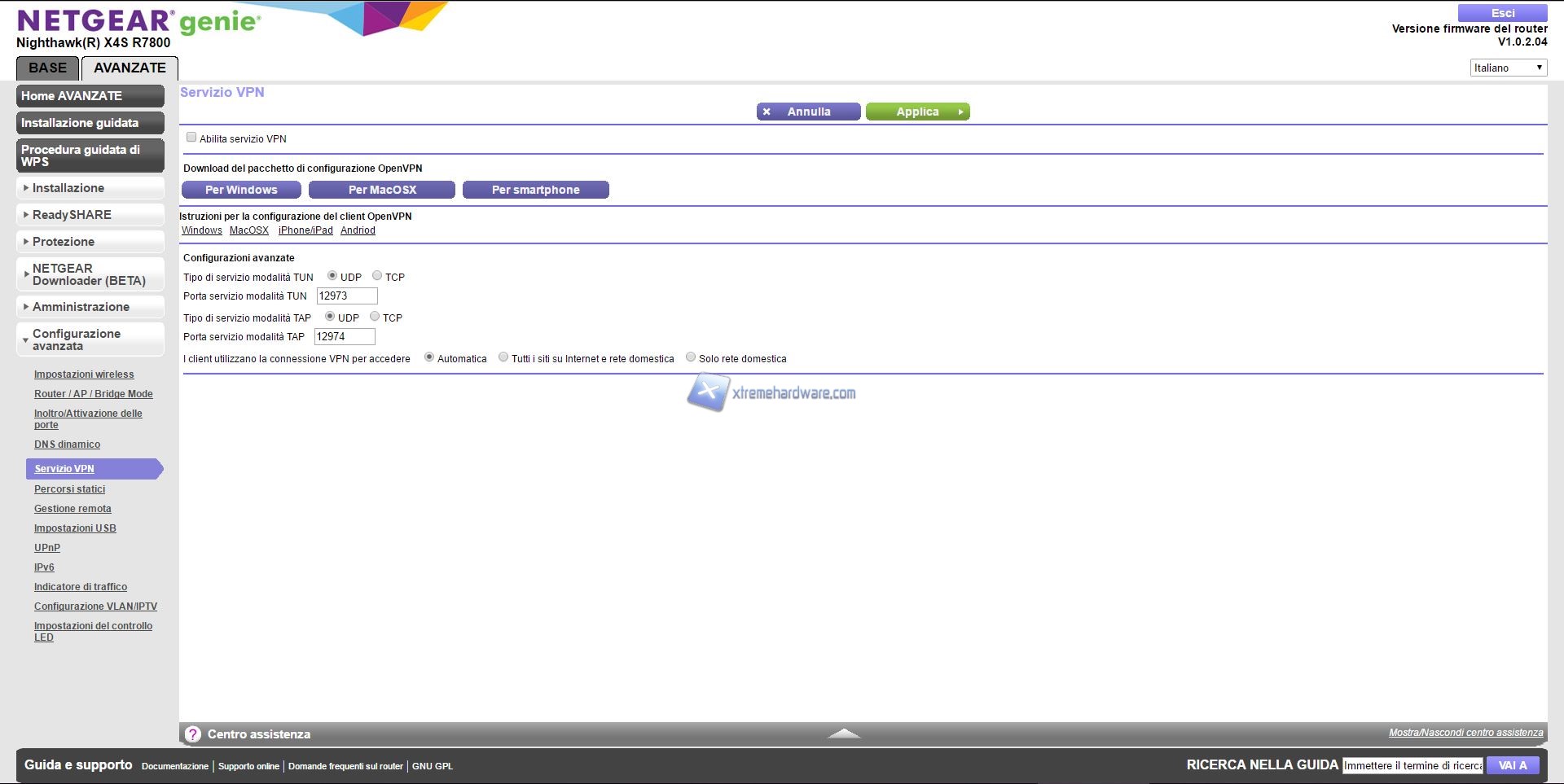Select TCP for TUN mode service type
This screenshot has width=1564, height=784.
point(377,276)
